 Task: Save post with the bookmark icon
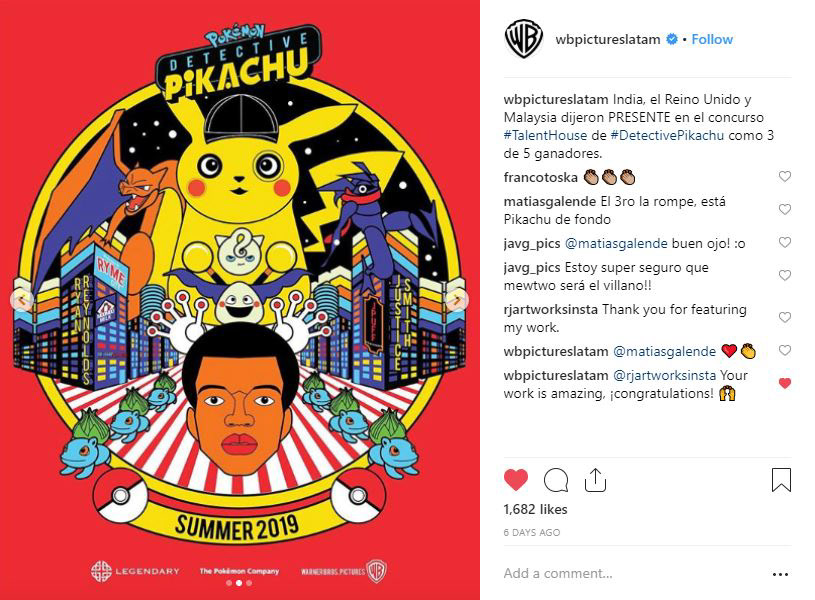pyautogui.click(x=781, y=479)
